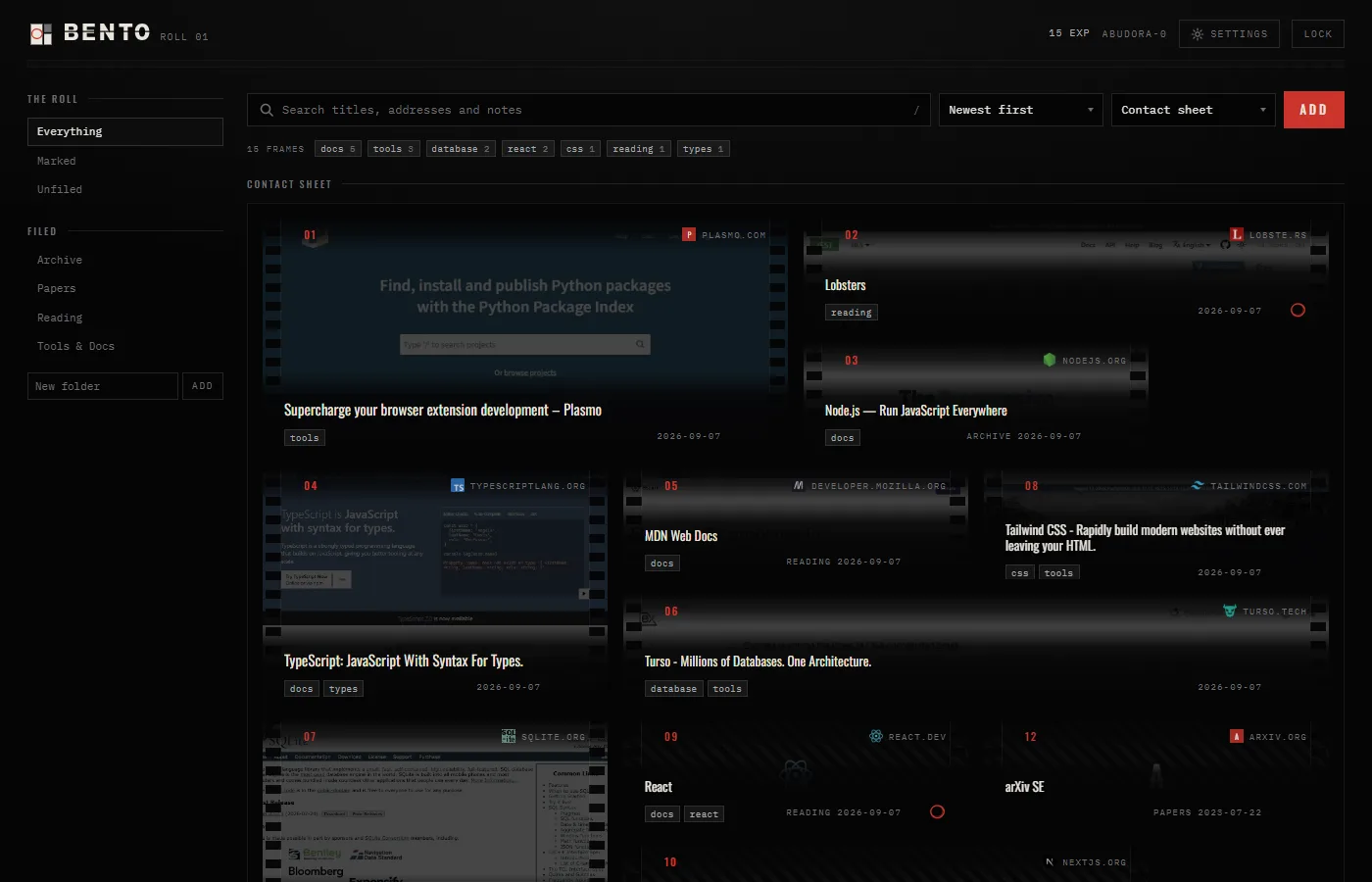This screenshot has width=1372, height=882.
Task: Click the arXiv favicon on frame 12
Action: click(x=1237, y=737)
